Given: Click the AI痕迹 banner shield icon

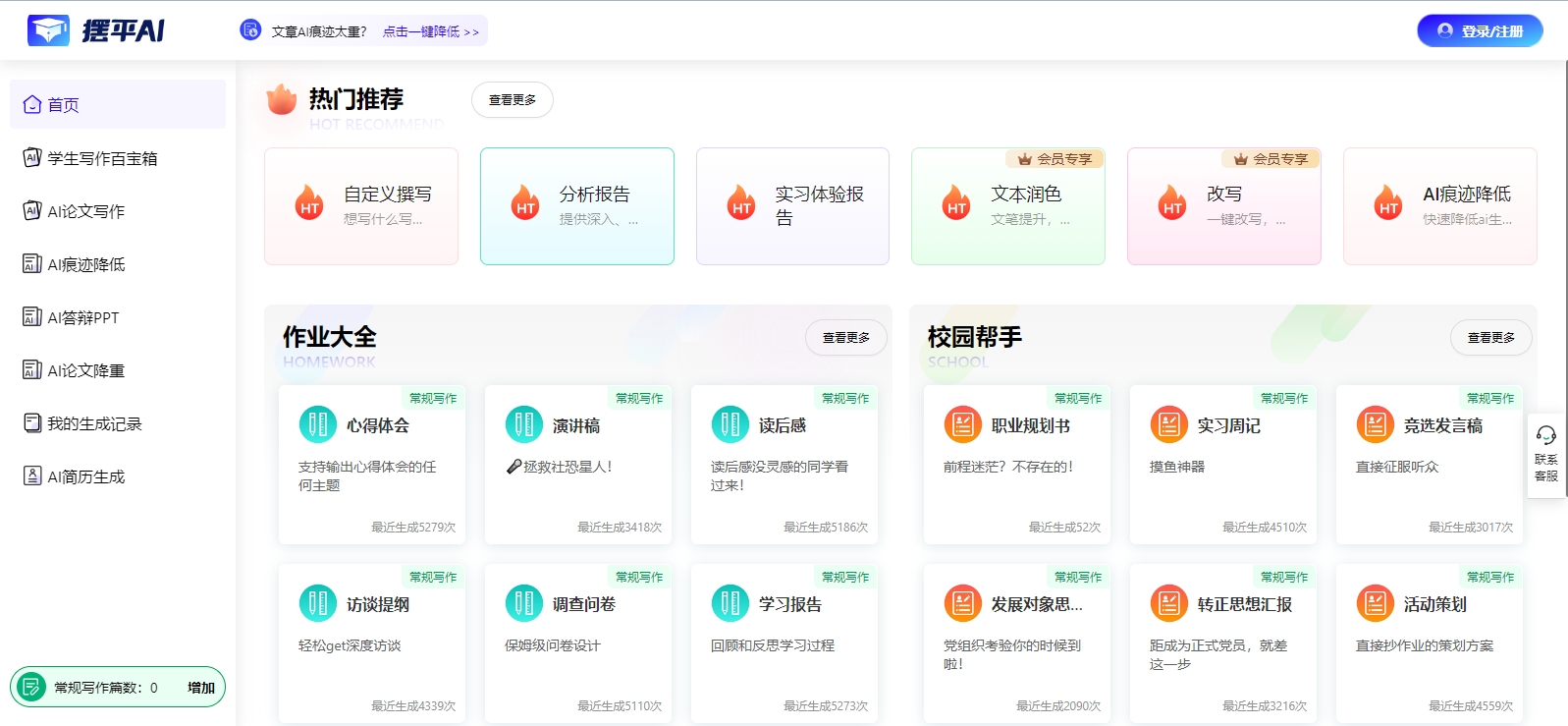Looking at the screenshot, I should click(x=251, y=30).
